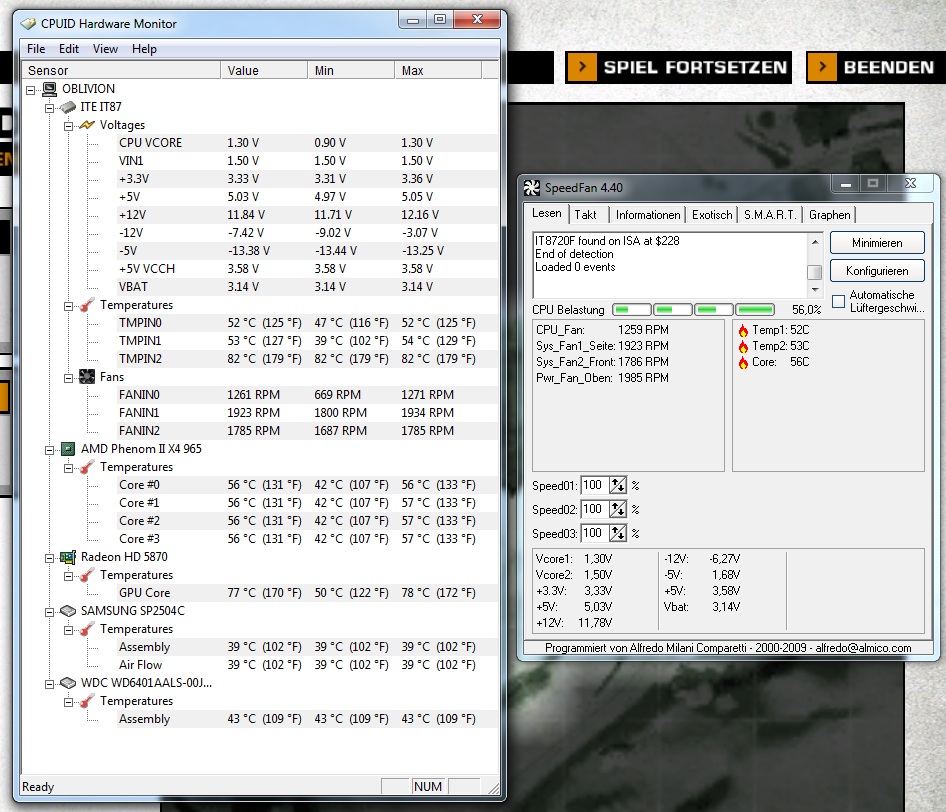
Task: Collapse the AMD Phenom II X4 965 node
Action: point(49,450)
